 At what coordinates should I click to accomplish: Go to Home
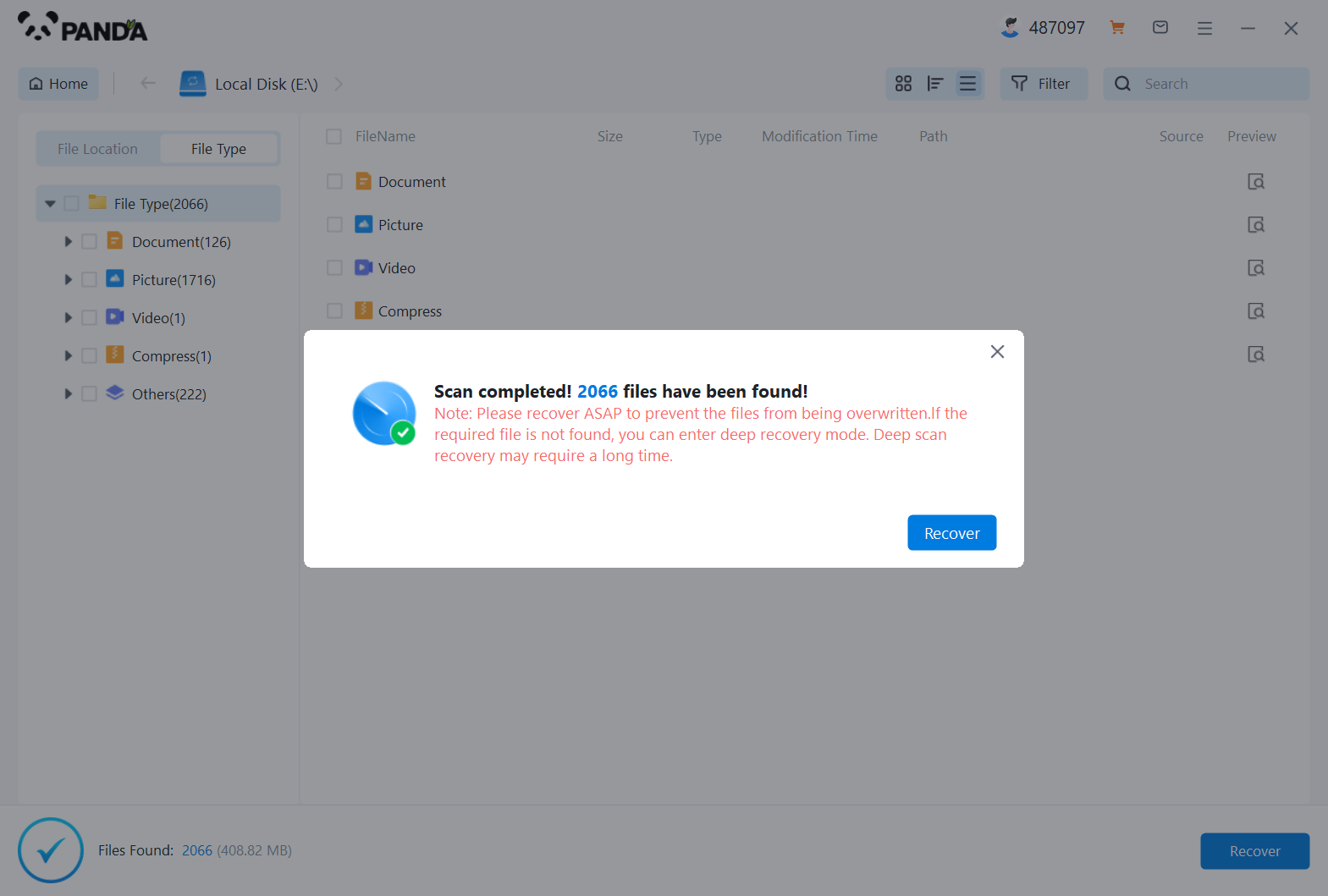coord(58,84)
